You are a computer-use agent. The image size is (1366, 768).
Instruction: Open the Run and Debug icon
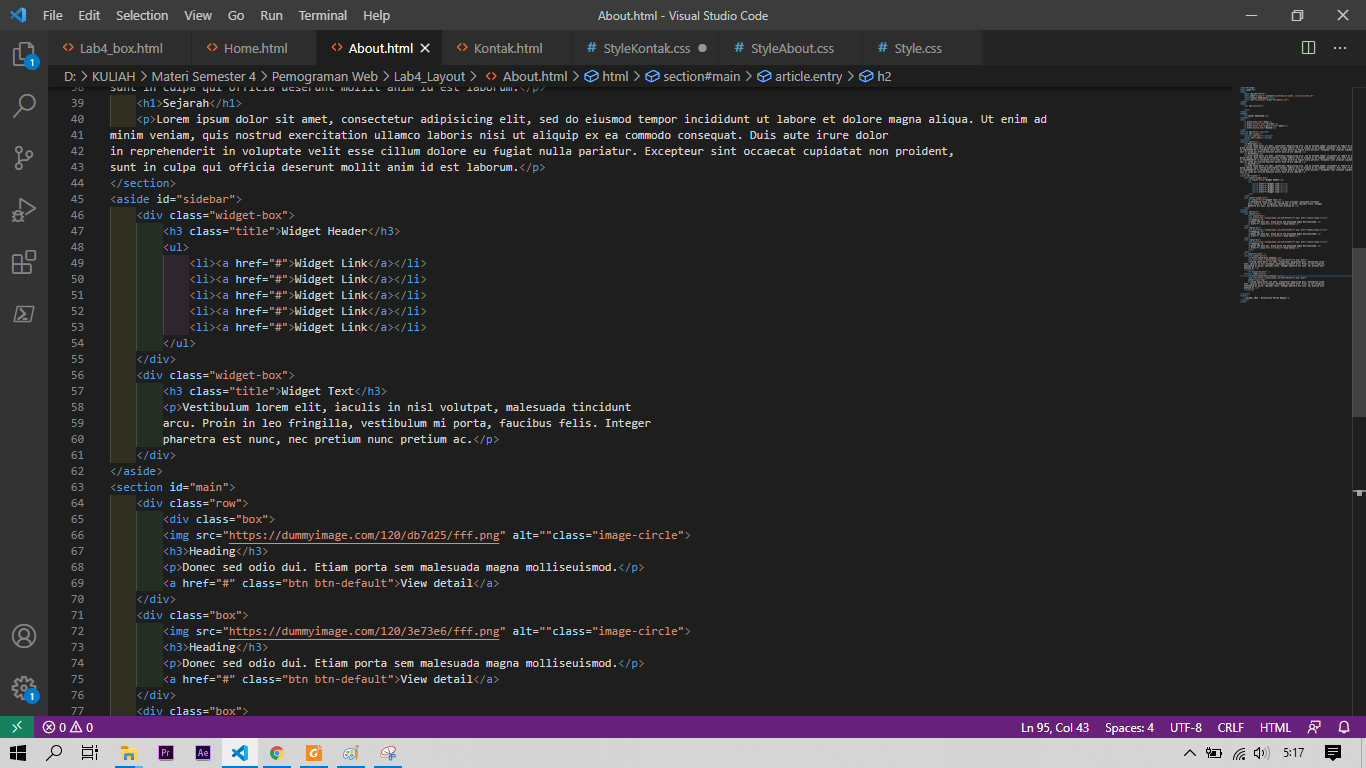point(24,210)
